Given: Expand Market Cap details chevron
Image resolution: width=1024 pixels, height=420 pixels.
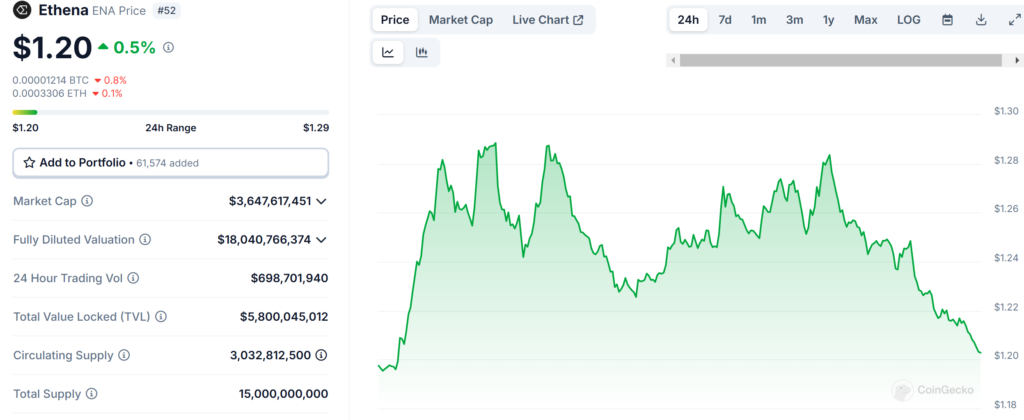Looking at the screenshot, I should pyautogui.click(x=321, y=201).
